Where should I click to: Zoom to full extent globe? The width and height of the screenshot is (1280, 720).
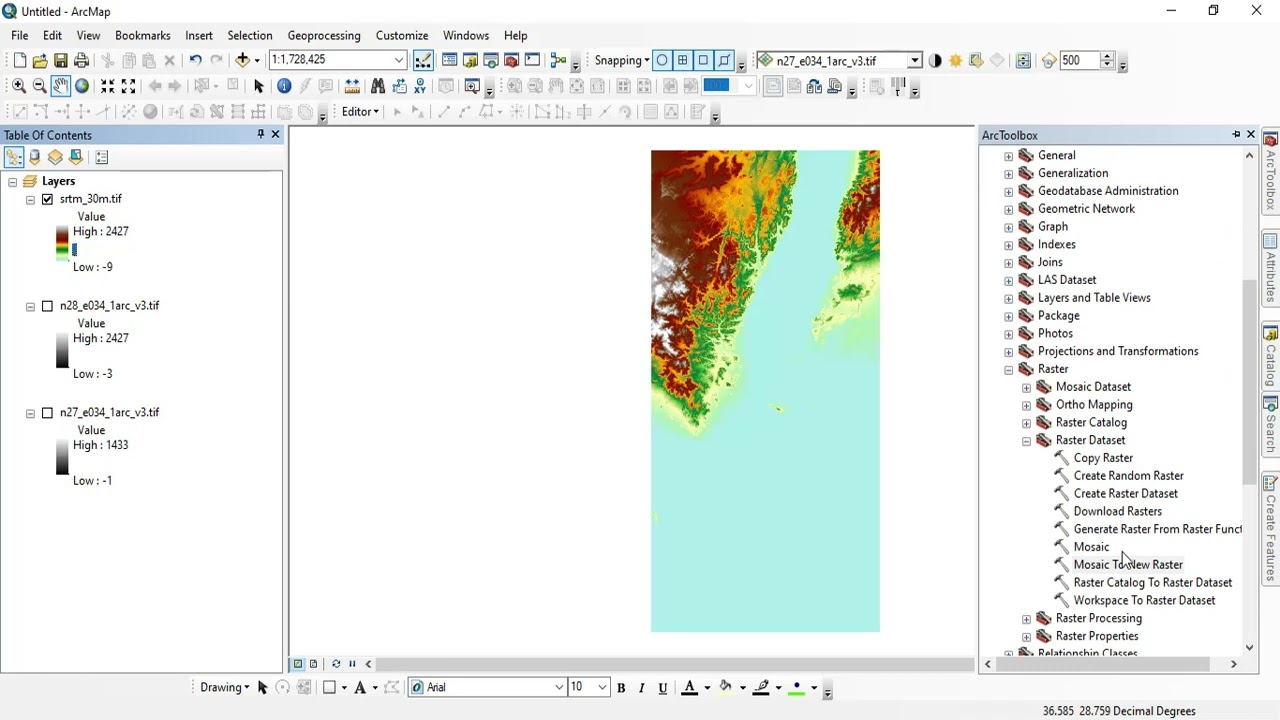point(82,86)
